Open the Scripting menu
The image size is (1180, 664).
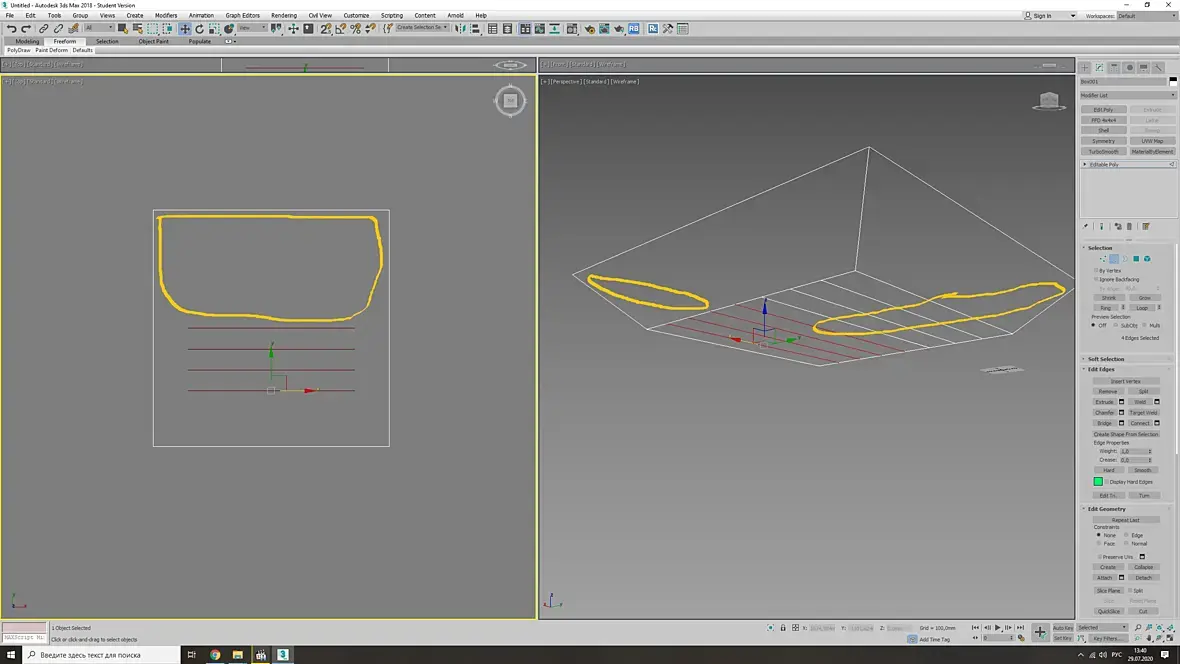(x=391, y=15)
